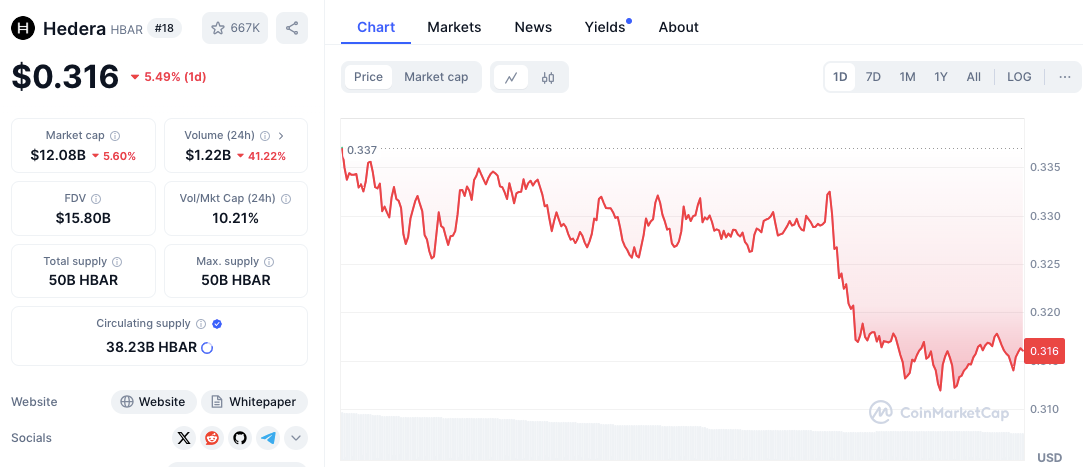Open Hedera's GitHub social link
The height and width of the screenshot is (467, 1083).
tap(240, 437)
